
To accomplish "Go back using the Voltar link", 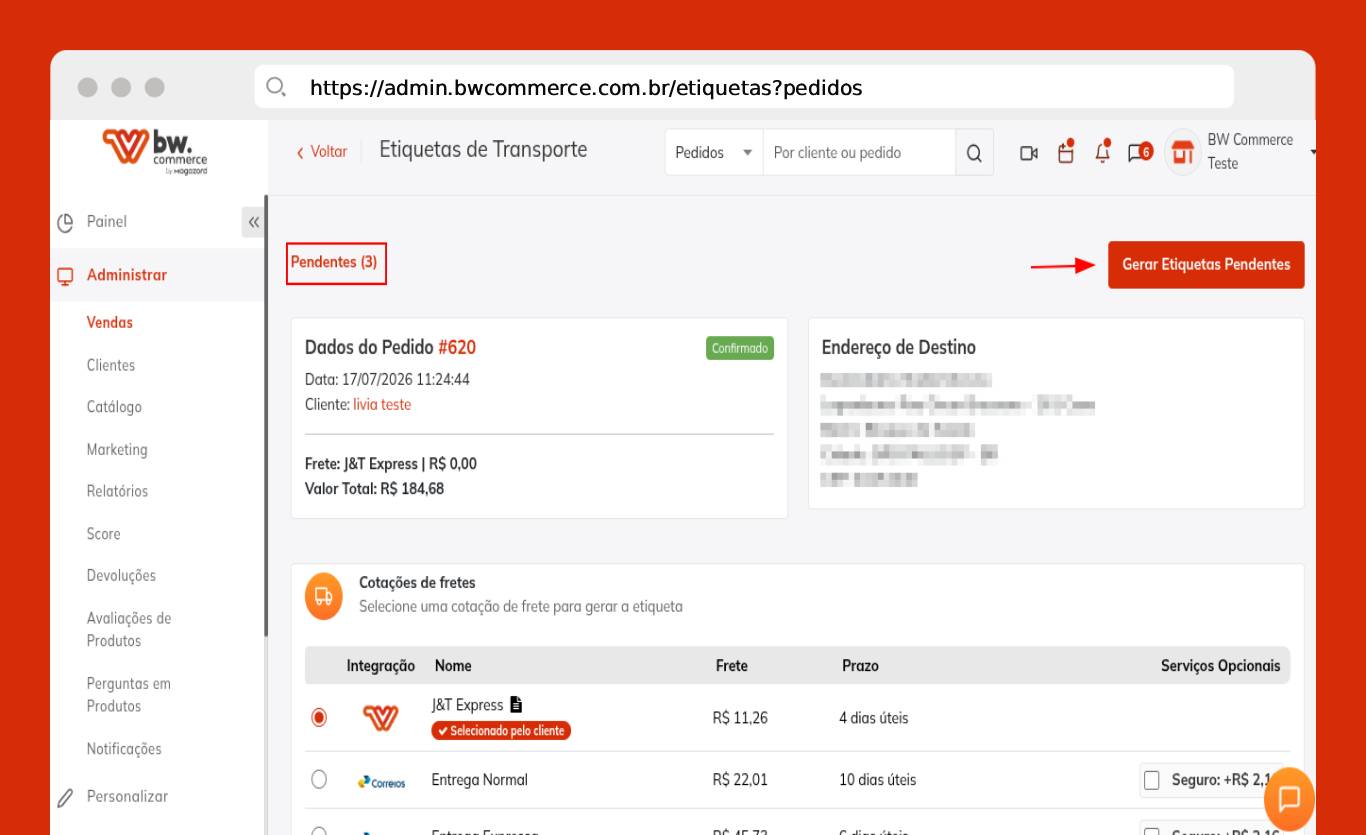I will (322, 152).
